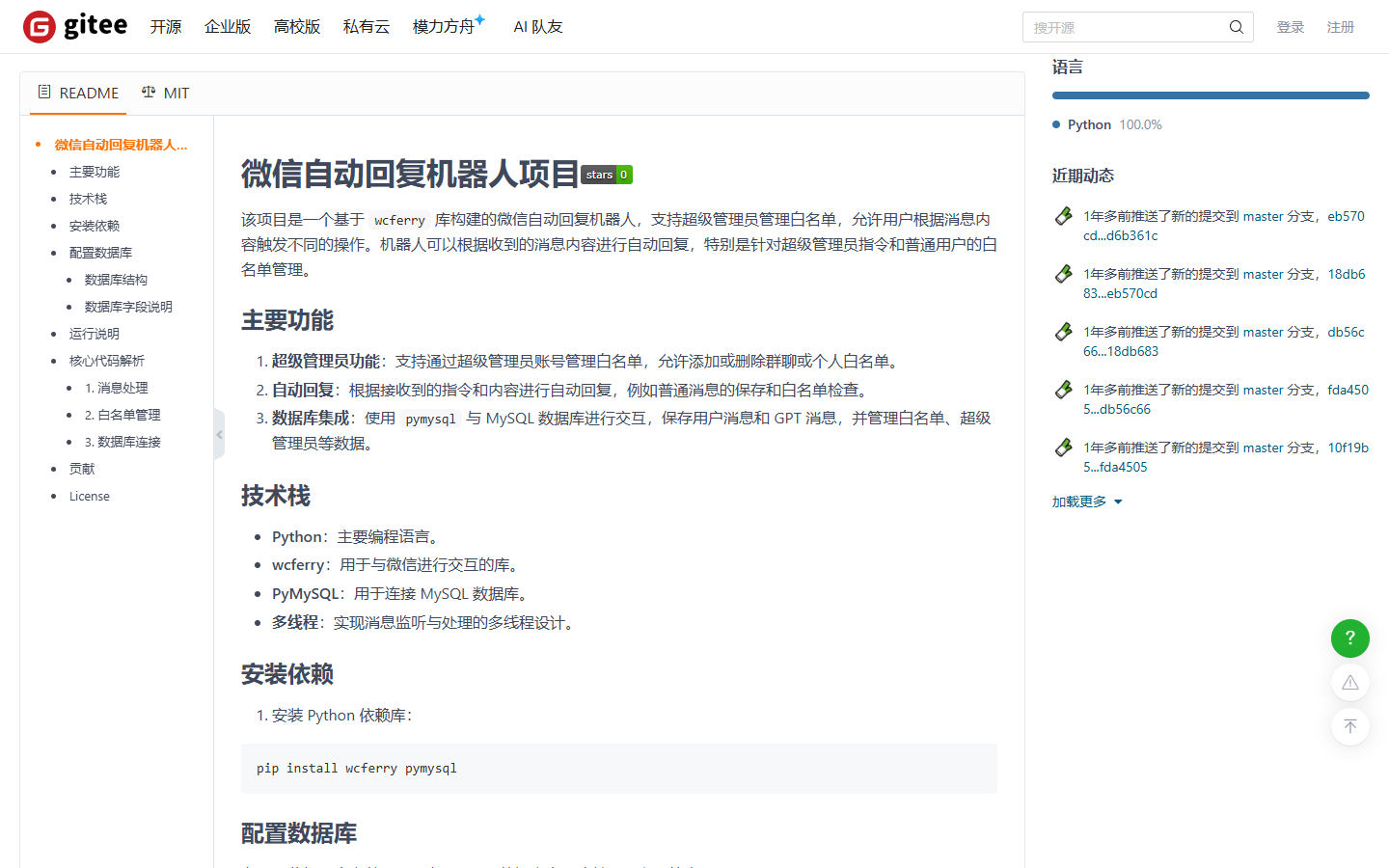Open the 开源 menu

[x=166, y=27]
